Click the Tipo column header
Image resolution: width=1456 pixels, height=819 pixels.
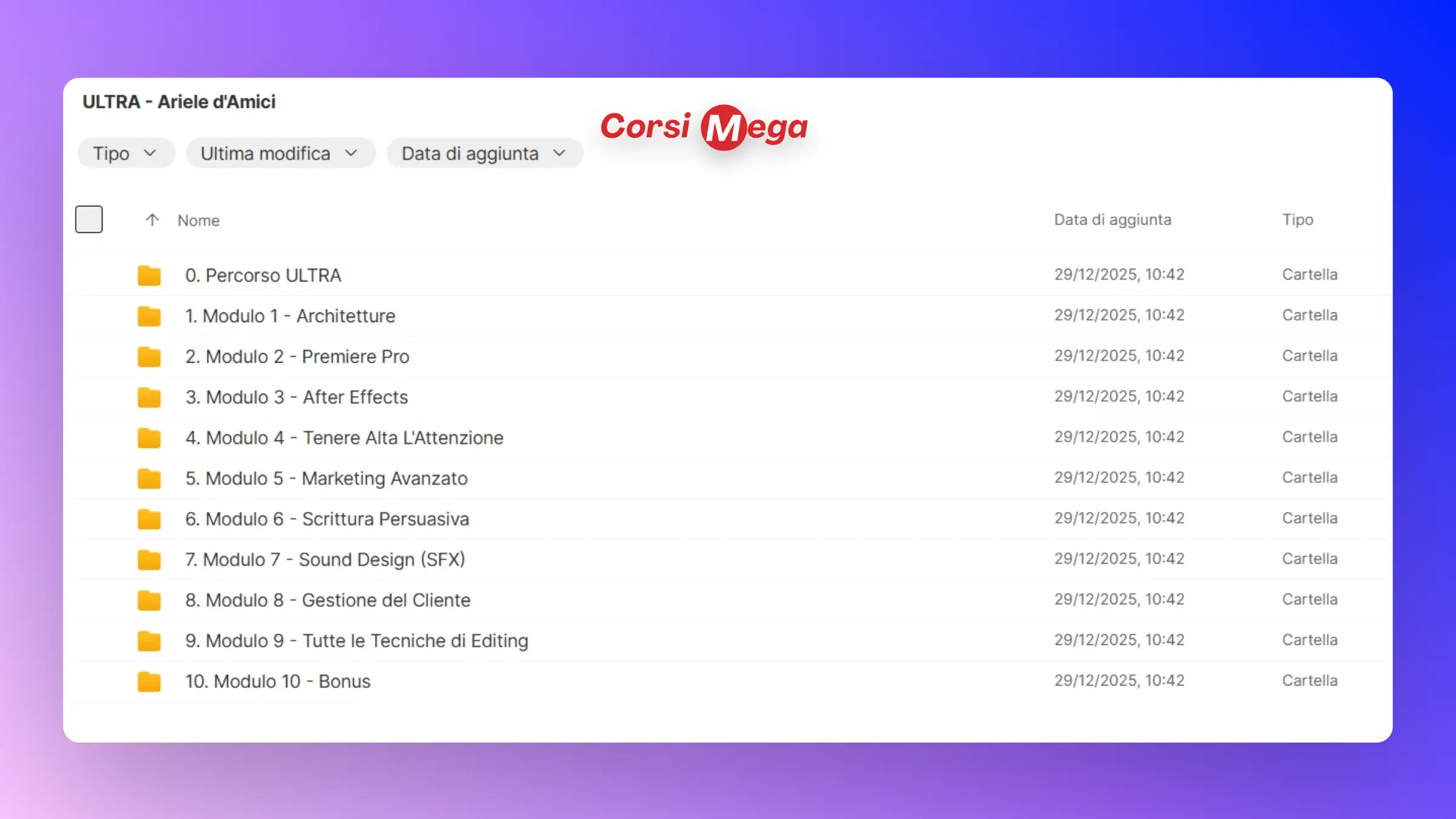coord(1297,220)
